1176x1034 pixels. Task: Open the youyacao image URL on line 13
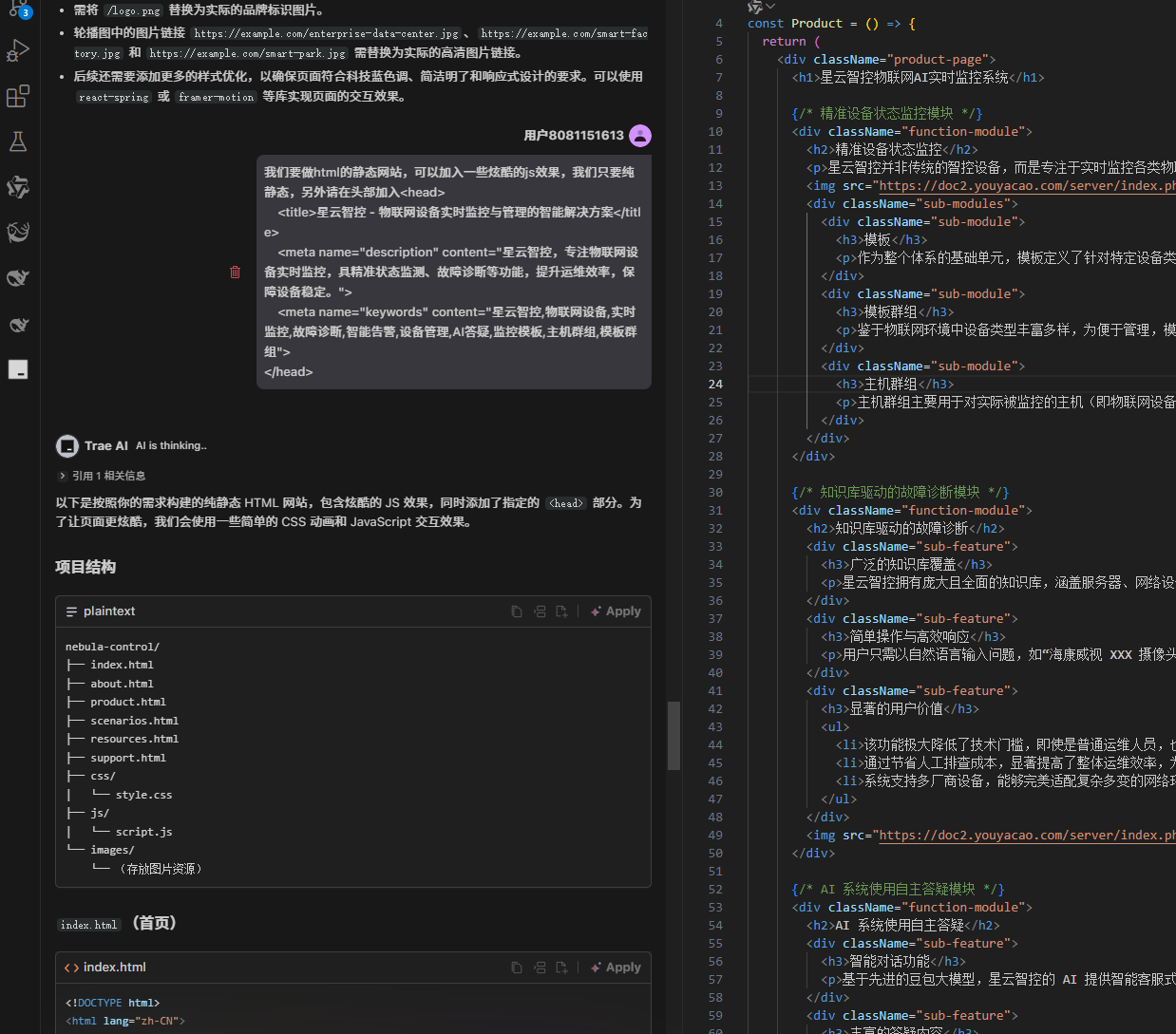point(1027,186)
